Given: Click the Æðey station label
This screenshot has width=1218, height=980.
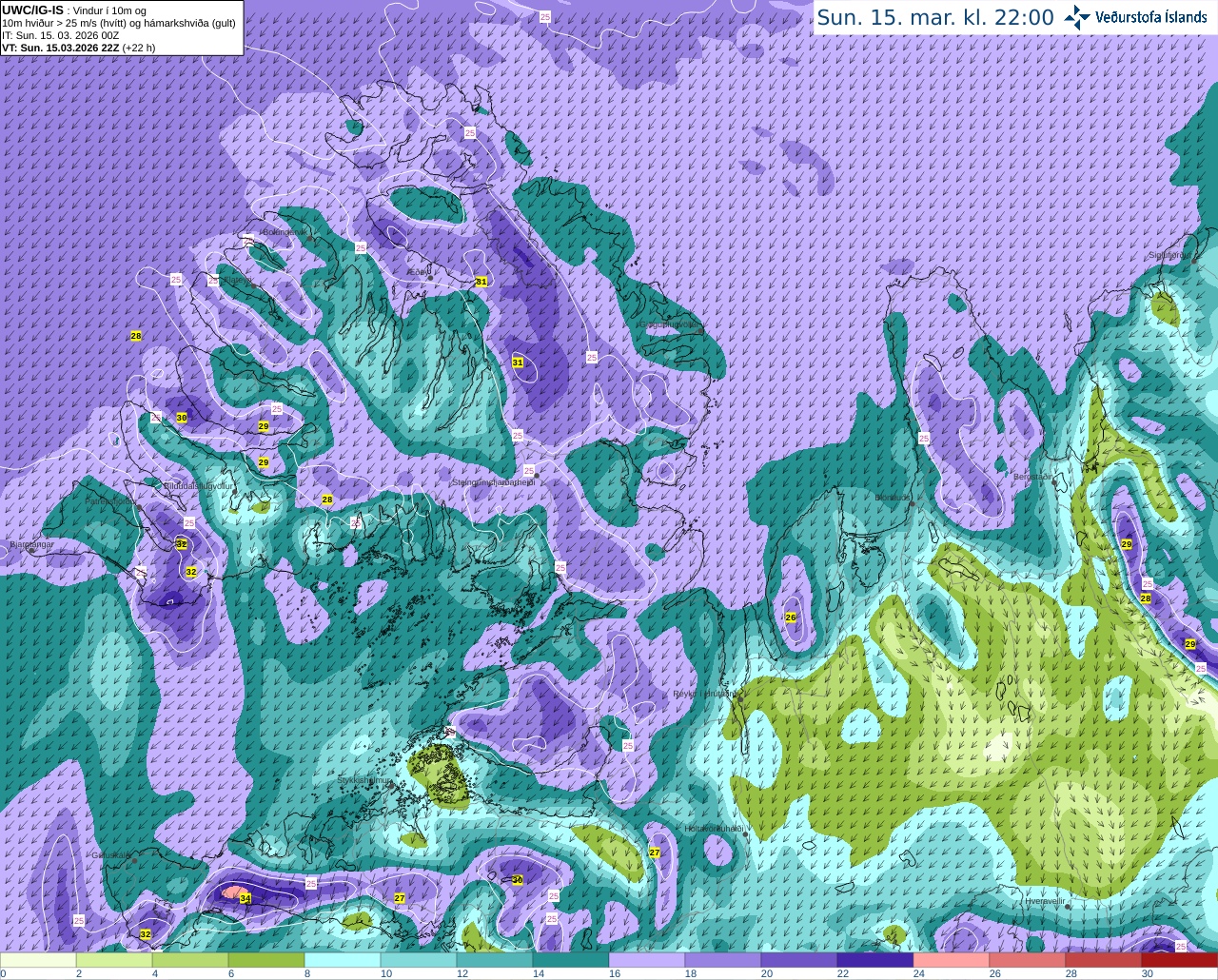Looking at the screenshot, I should click(418, 272).
